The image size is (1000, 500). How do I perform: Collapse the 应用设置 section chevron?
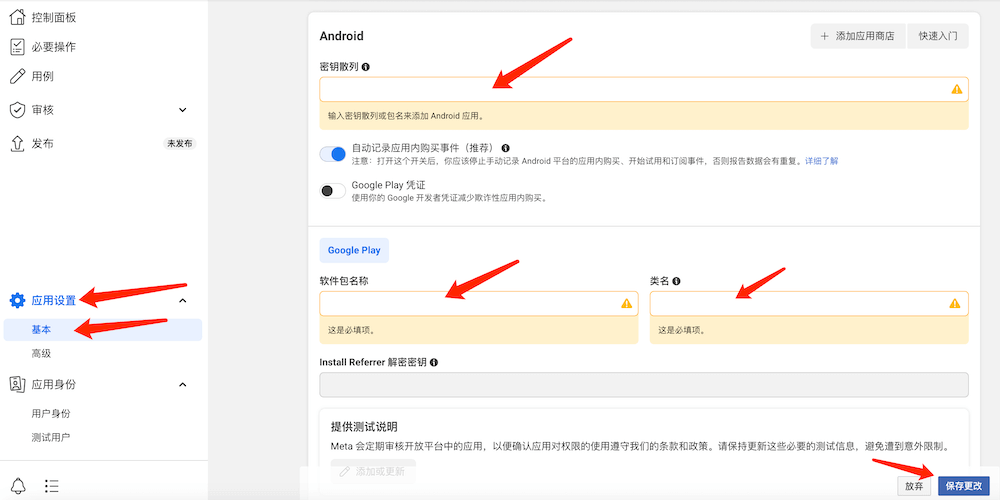(182, 300)
